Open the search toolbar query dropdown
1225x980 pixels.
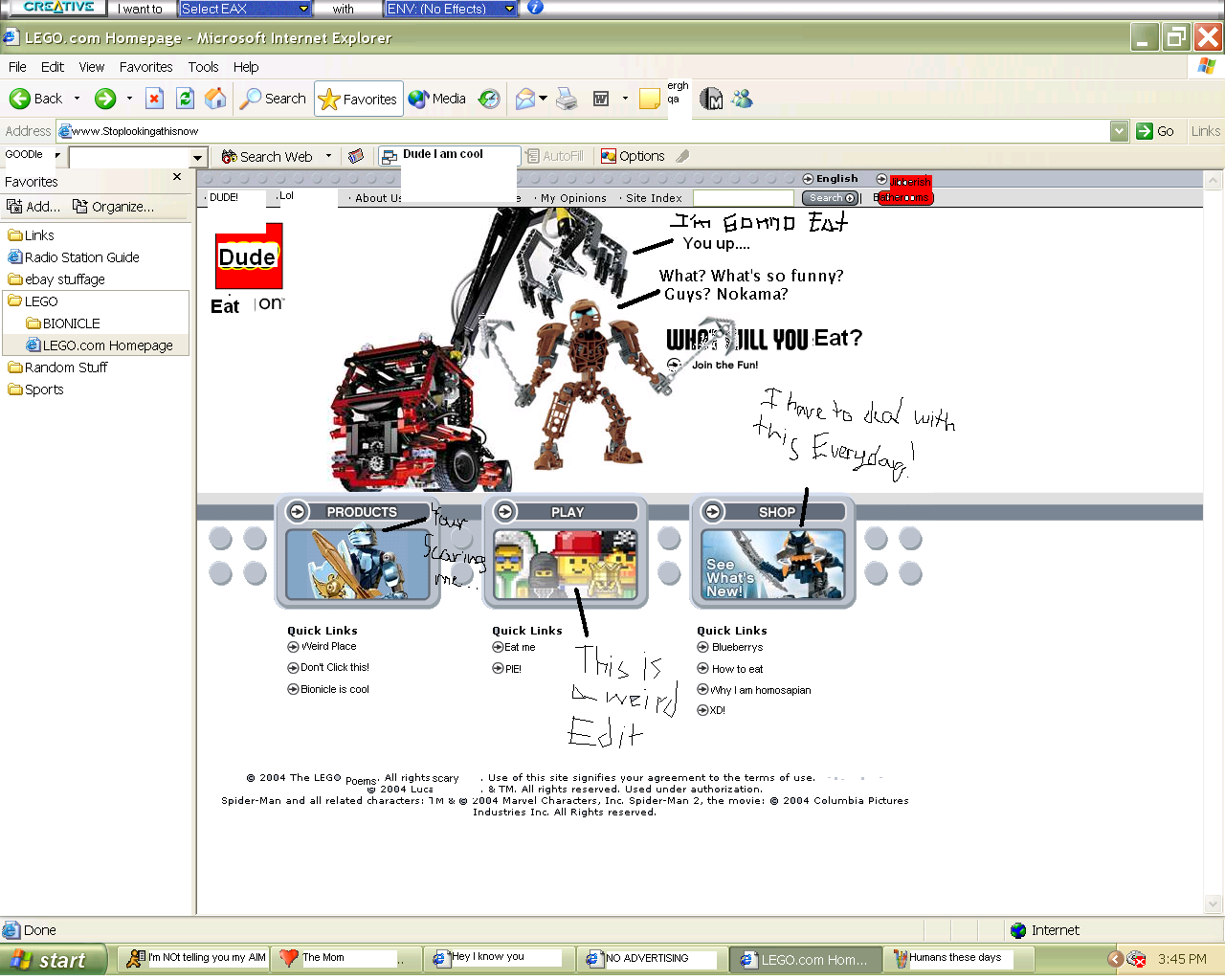click(198, 157)
